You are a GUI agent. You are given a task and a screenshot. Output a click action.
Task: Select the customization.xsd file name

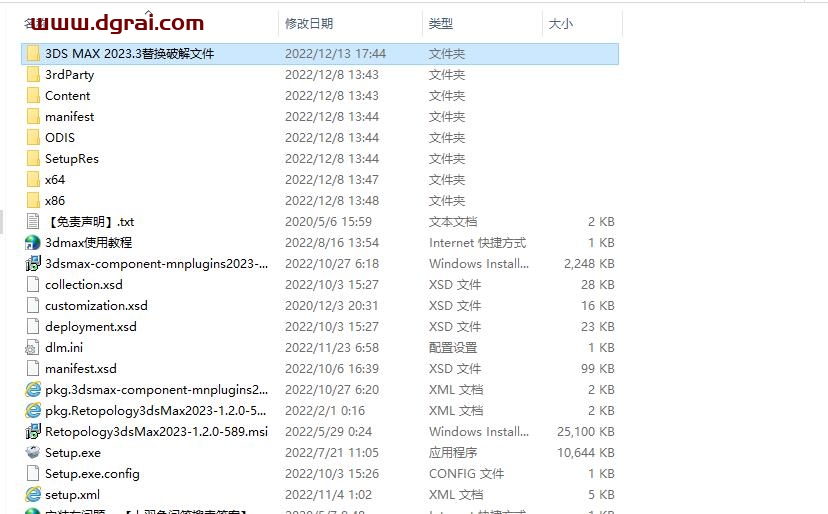(96, 305)
